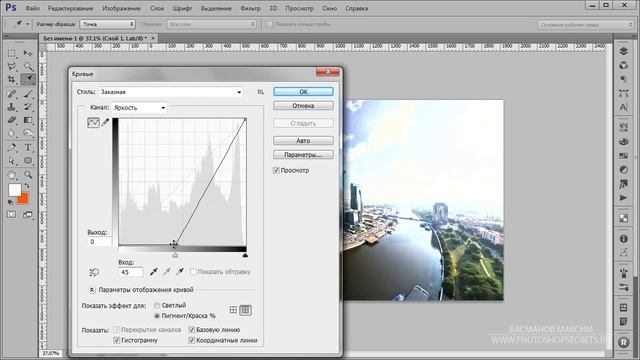The height and width of the screenshot is (360, 640).
Task: Select the Светлый radio option
Action: [x=157, y=305]
